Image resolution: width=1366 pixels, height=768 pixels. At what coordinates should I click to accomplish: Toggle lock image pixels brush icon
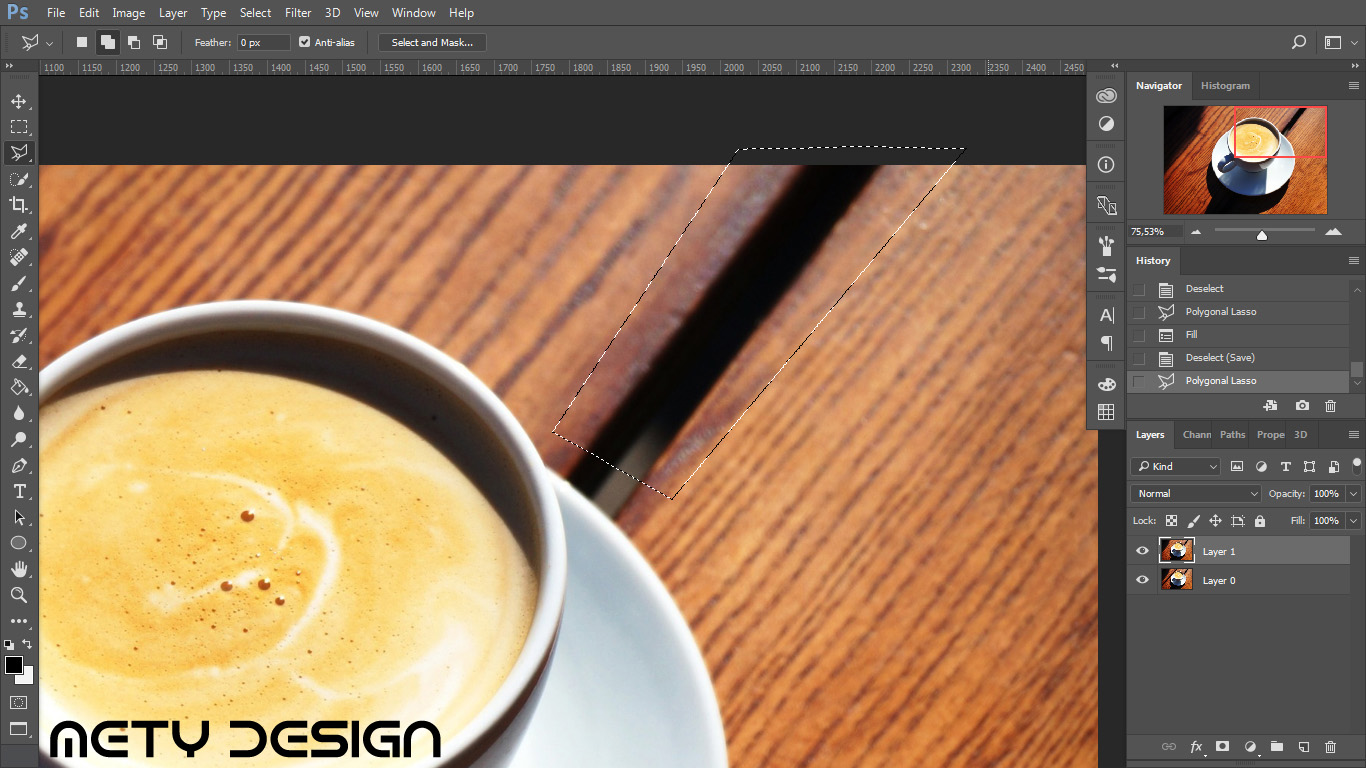coord(1193,521)
